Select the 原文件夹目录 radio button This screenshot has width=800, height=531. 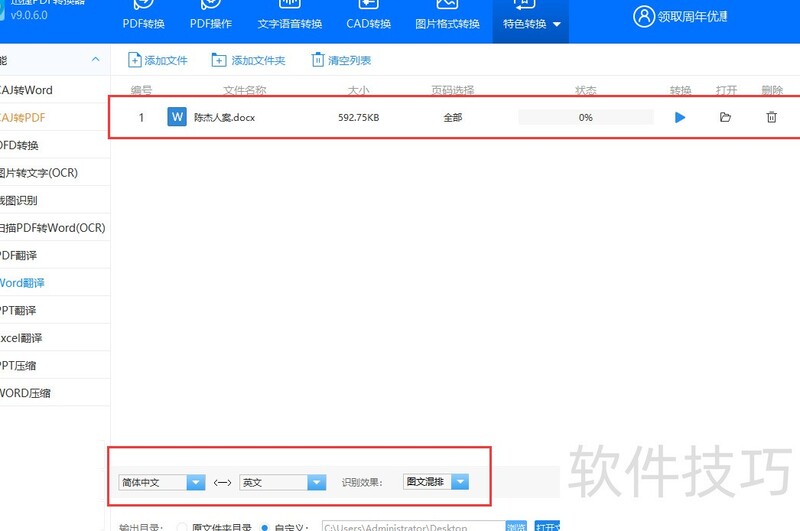[182, 527]
